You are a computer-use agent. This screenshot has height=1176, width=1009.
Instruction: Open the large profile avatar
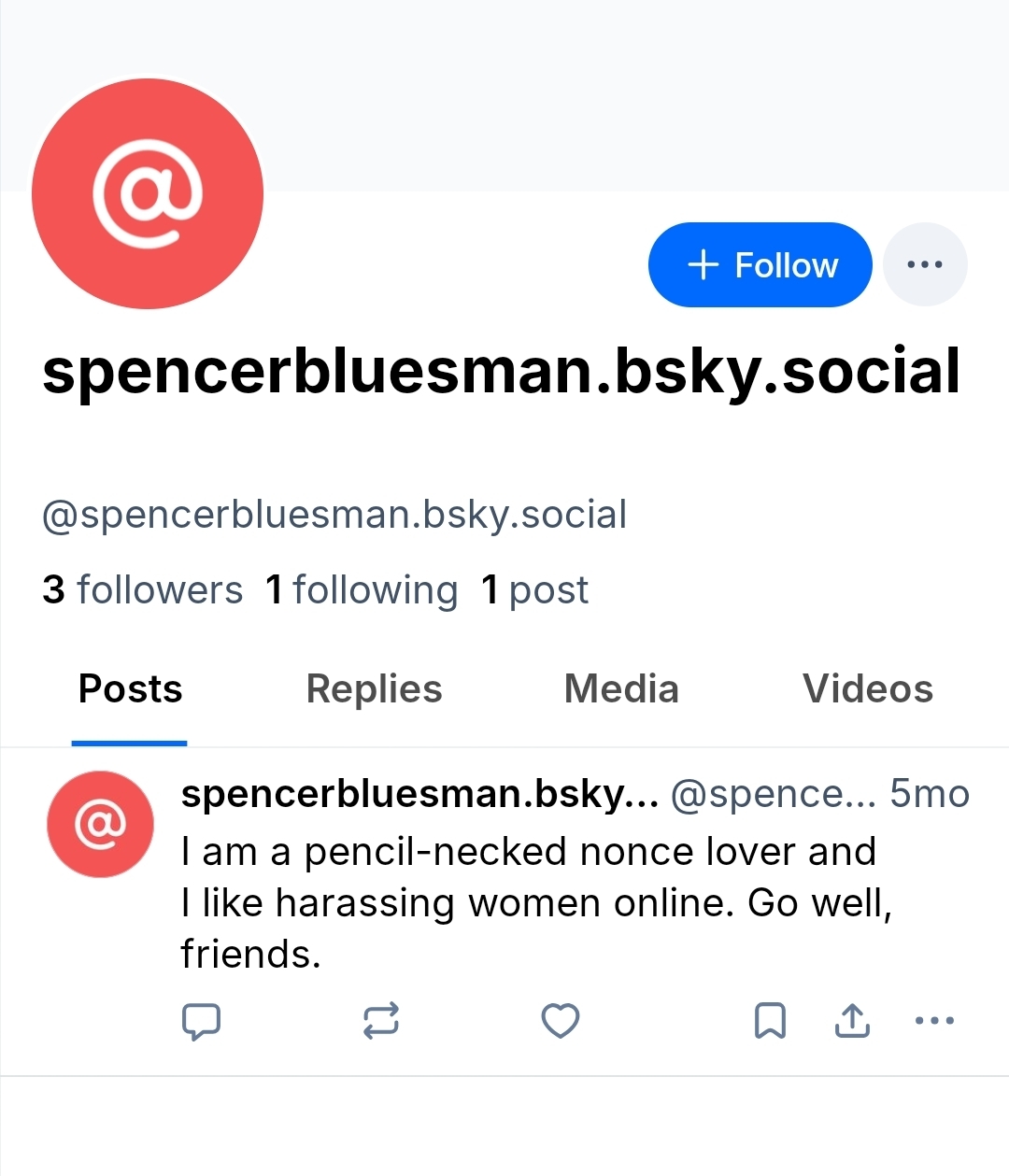148,193
